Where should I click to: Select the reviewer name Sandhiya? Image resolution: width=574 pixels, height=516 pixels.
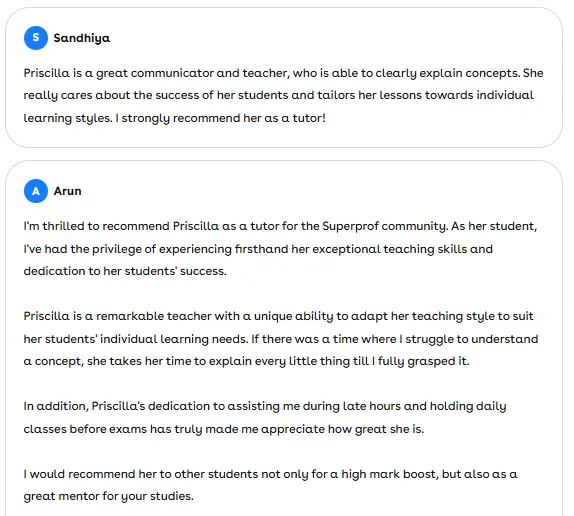click(82, 38)
